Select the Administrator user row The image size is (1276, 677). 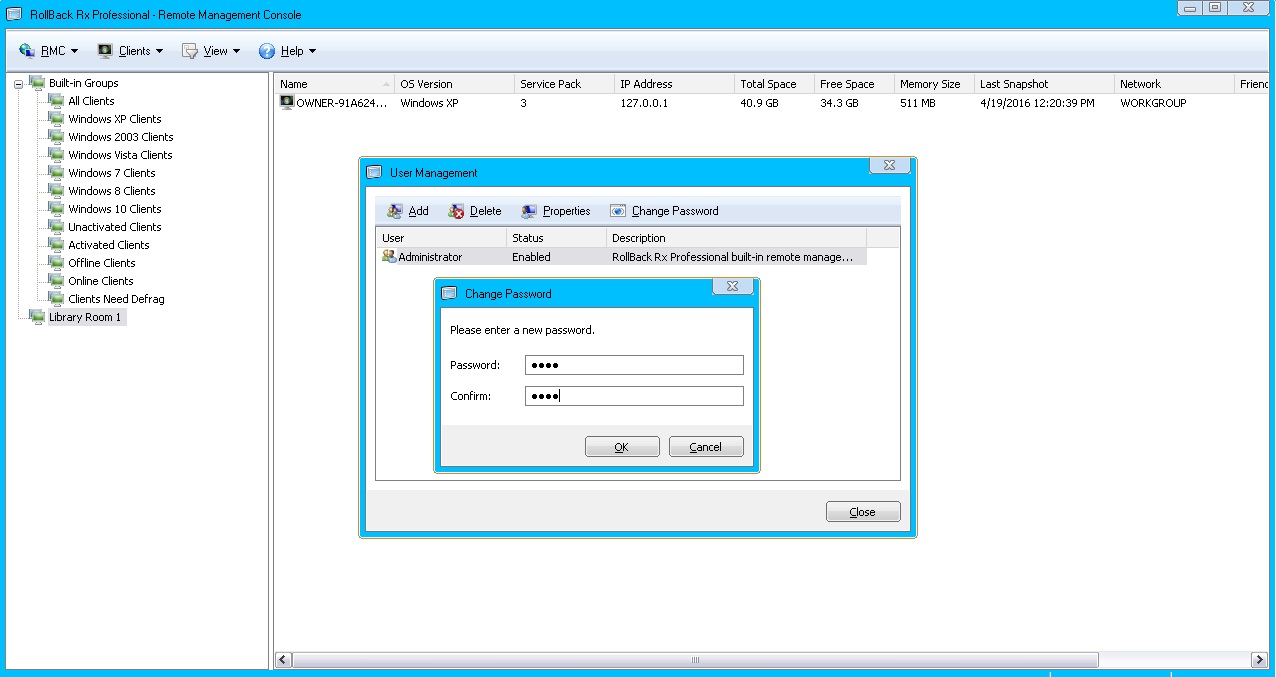pyautogui.click(x=622, y=257)
